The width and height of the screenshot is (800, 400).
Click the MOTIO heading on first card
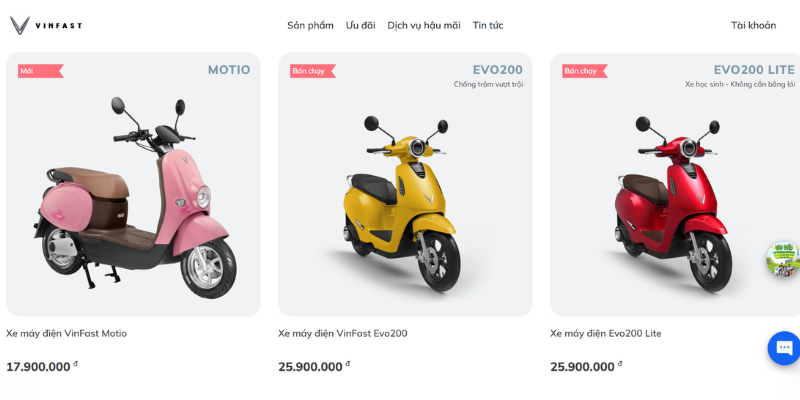click(229, 70)
